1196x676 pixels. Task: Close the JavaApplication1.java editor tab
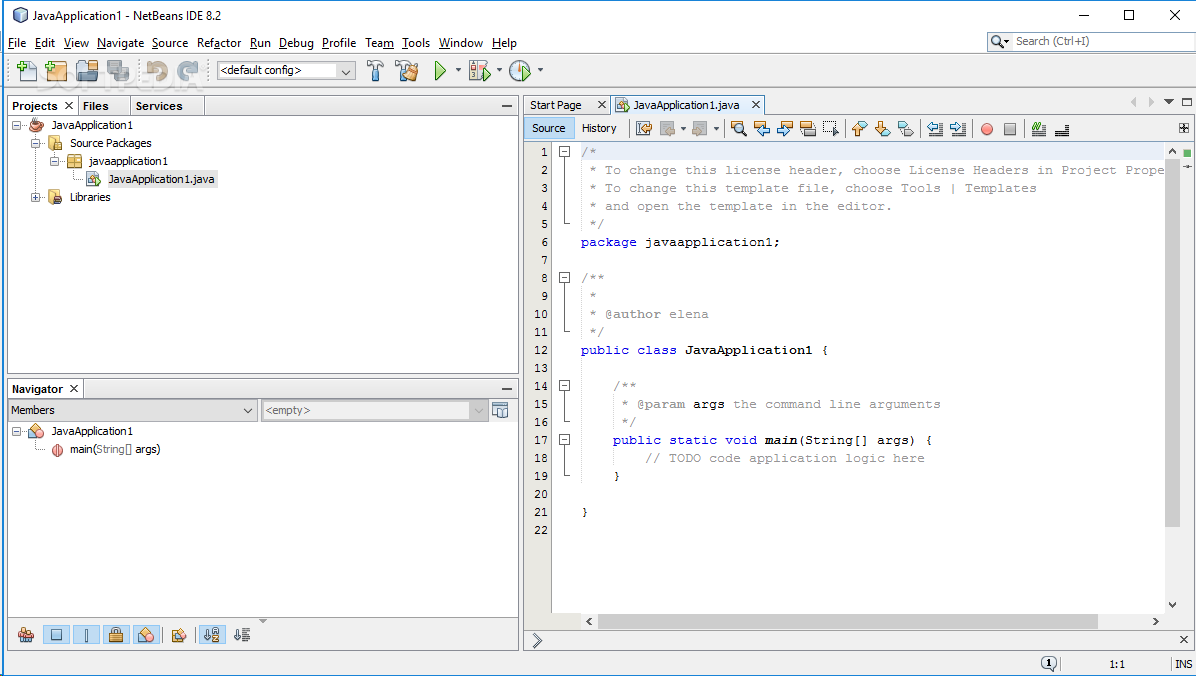click(x=756, y=105)
